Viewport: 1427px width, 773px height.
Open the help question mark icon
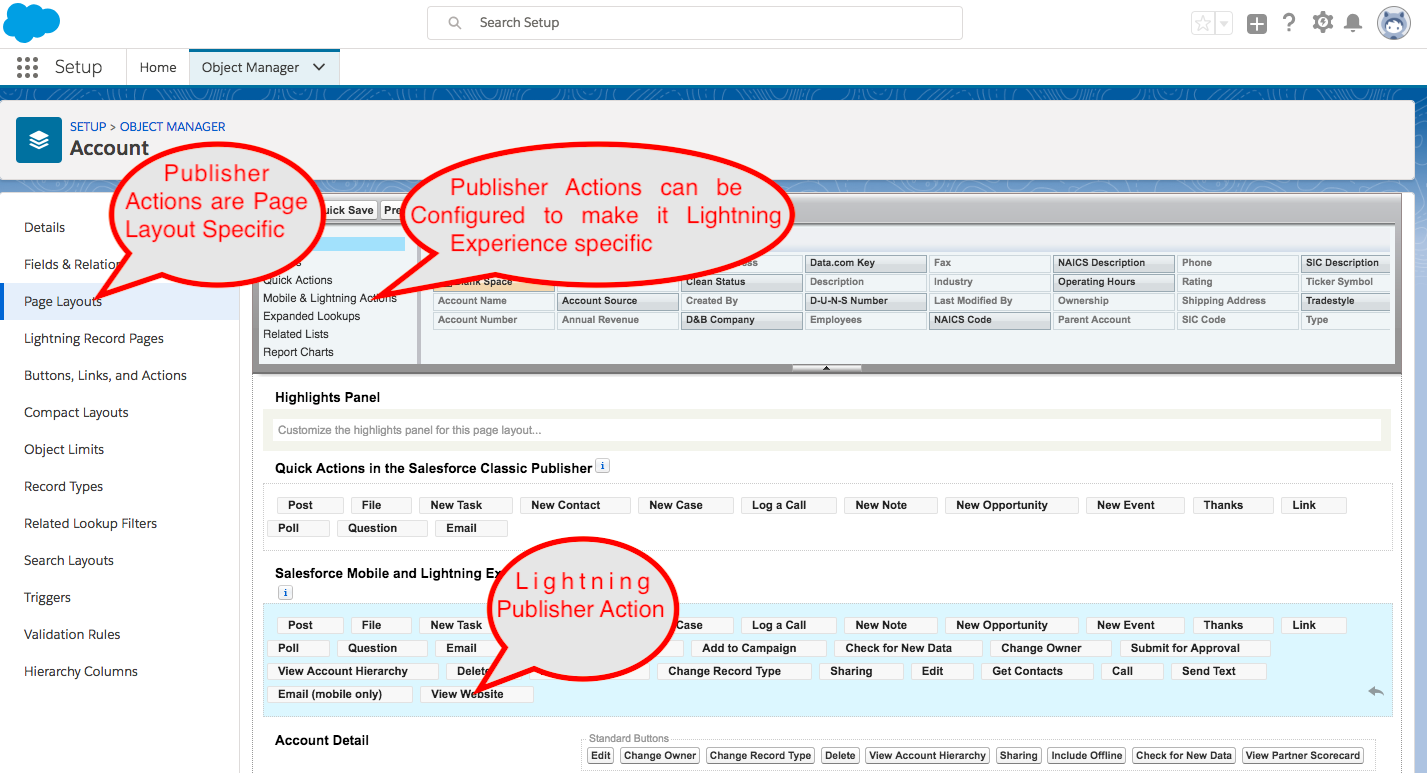1289,22
